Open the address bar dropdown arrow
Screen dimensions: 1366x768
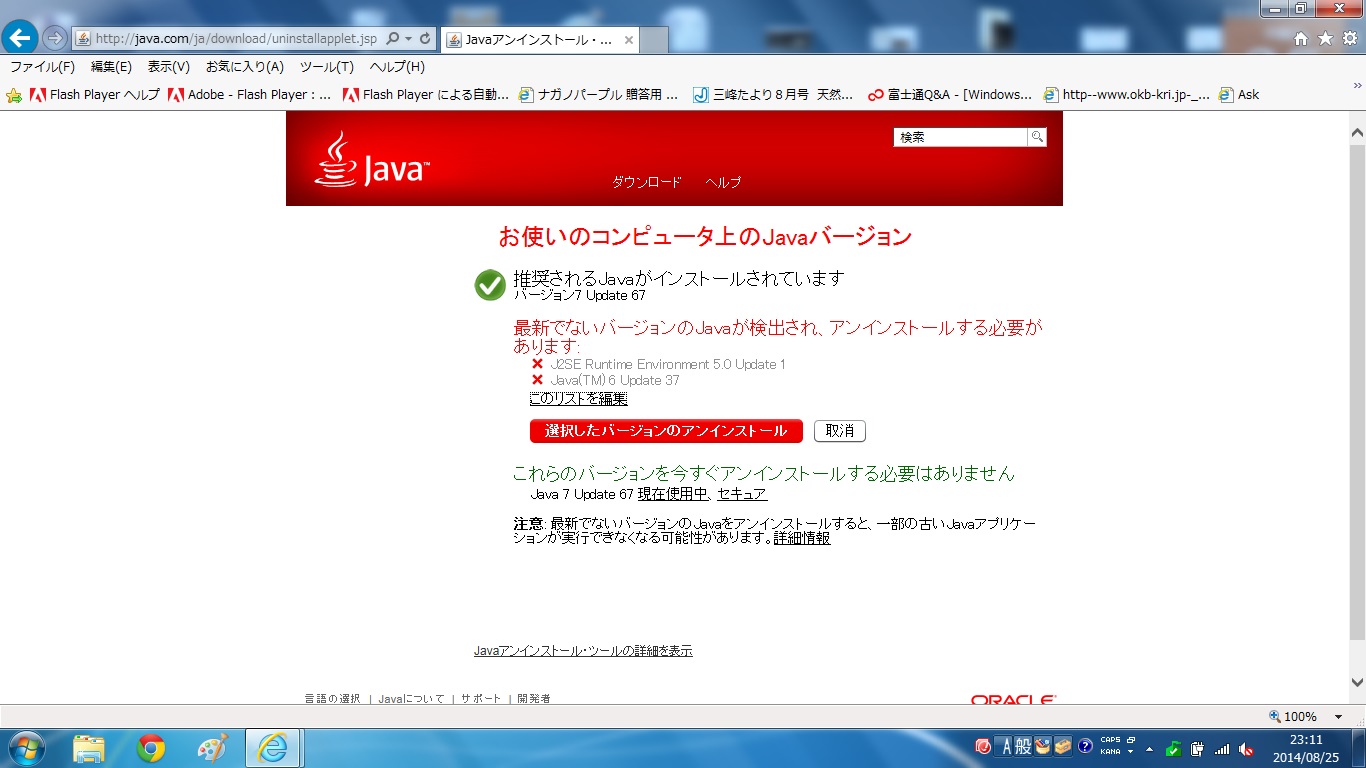408,38
